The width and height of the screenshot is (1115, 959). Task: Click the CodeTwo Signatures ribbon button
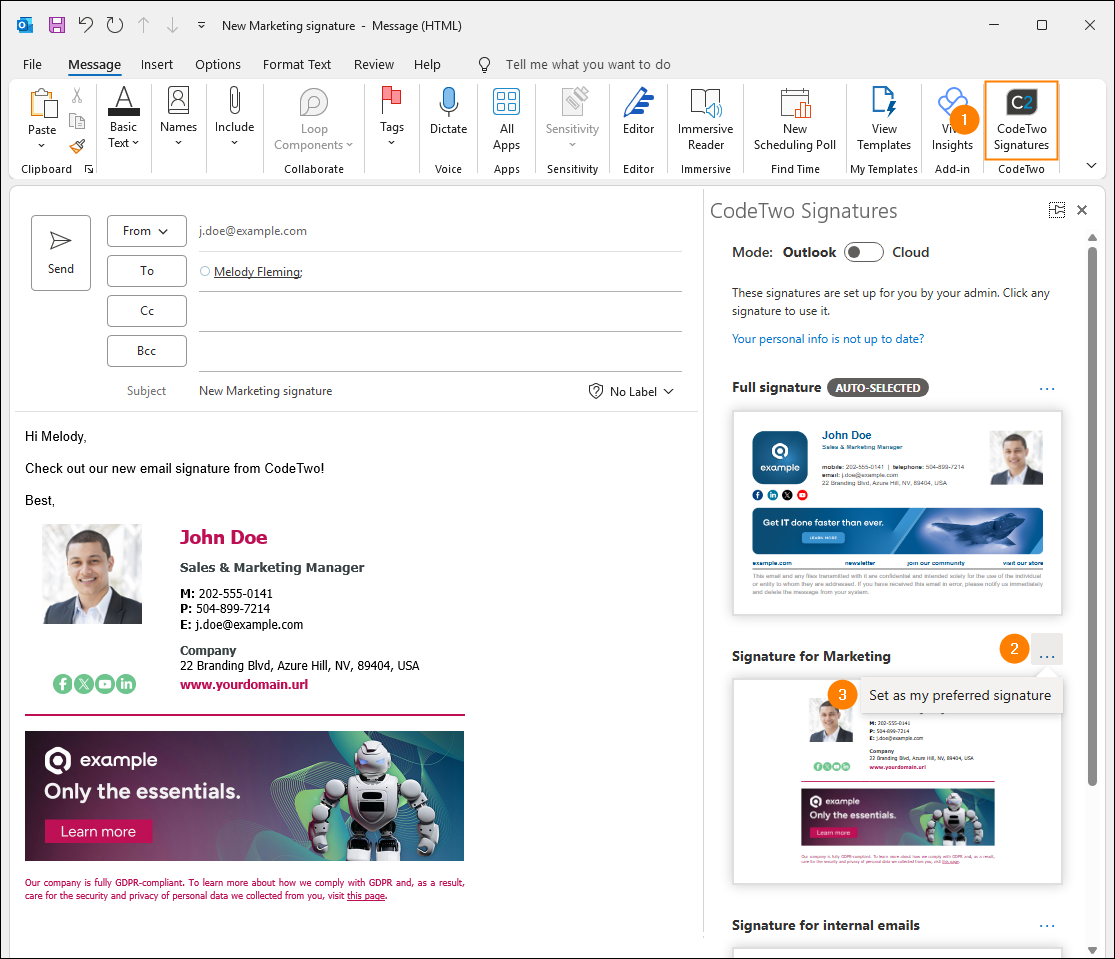[x=1021, y=119]
